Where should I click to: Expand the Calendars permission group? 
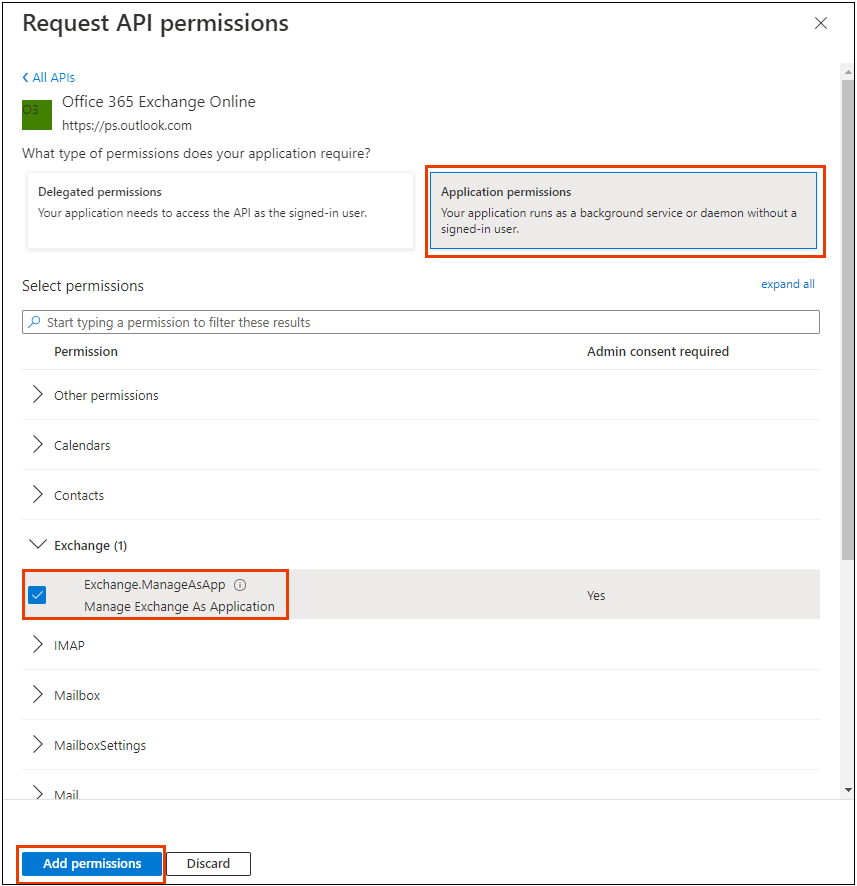coord(37,445)
